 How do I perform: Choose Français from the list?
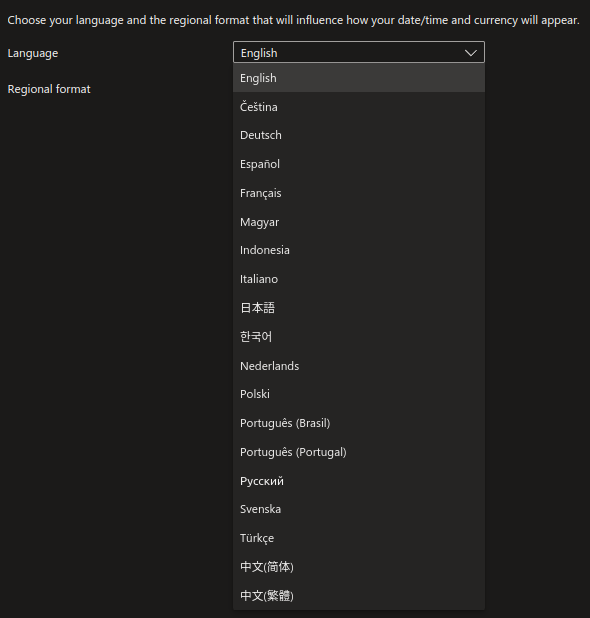coord(359,193)
